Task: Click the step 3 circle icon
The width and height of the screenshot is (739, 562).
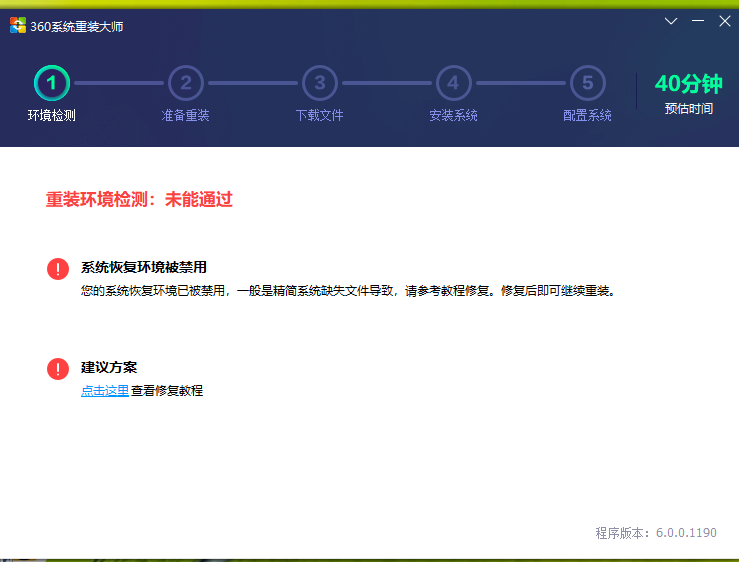Action: point(320,83)
